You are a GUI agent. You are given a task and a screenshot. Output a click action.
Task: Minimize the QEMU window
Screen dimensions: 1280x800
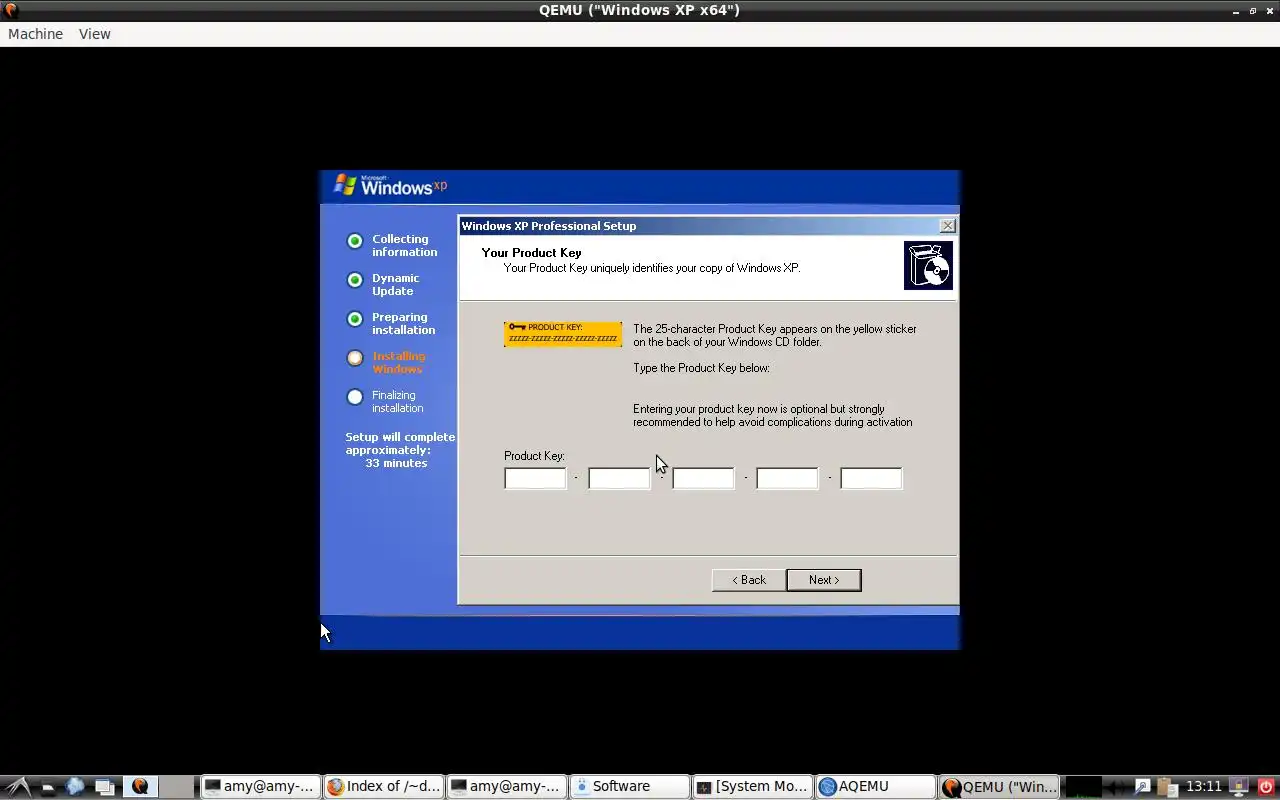tap(1237, 10)
